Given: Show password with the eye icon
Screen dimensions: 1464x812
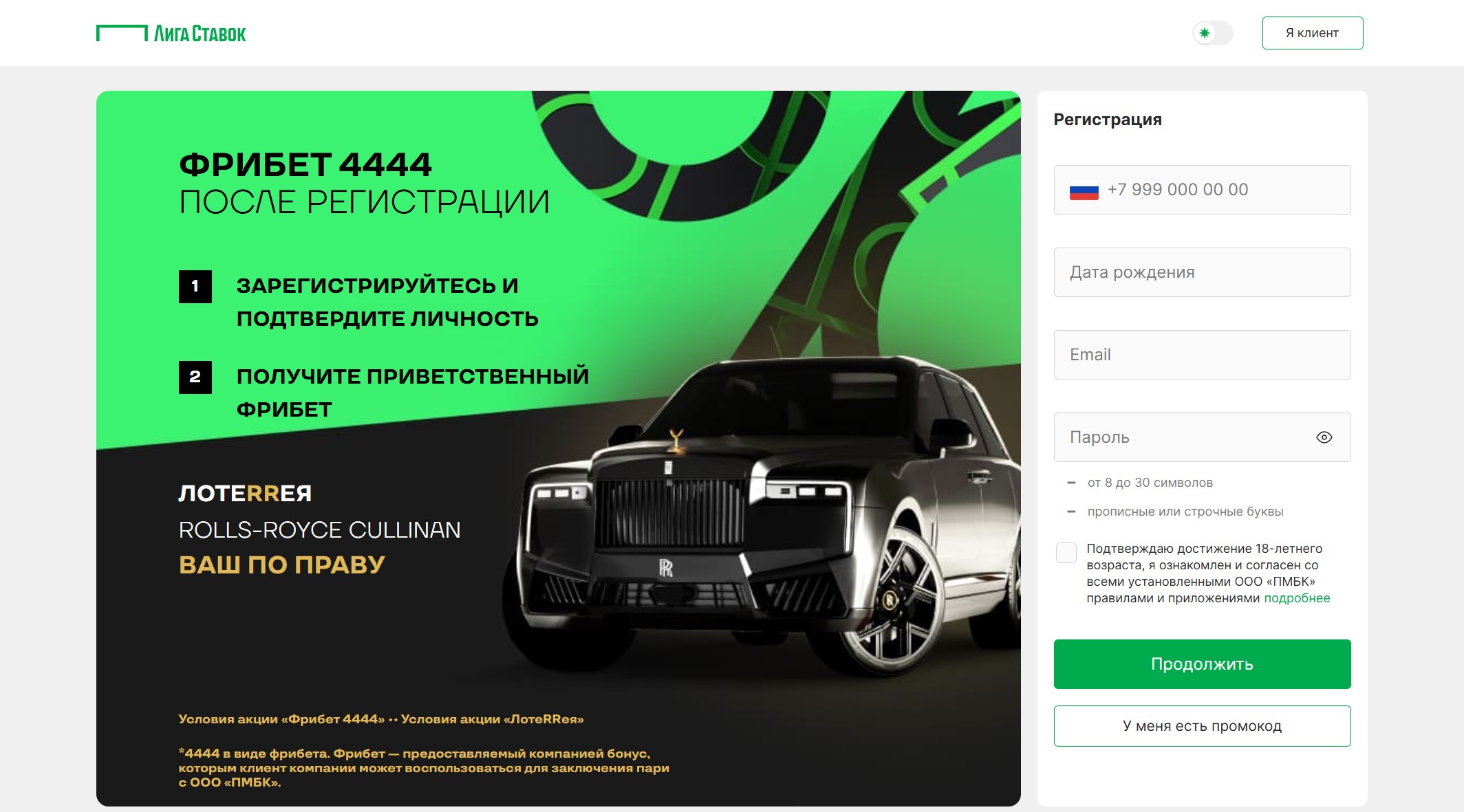Looking at the screenshot, I should click(x=1324, y=437).
